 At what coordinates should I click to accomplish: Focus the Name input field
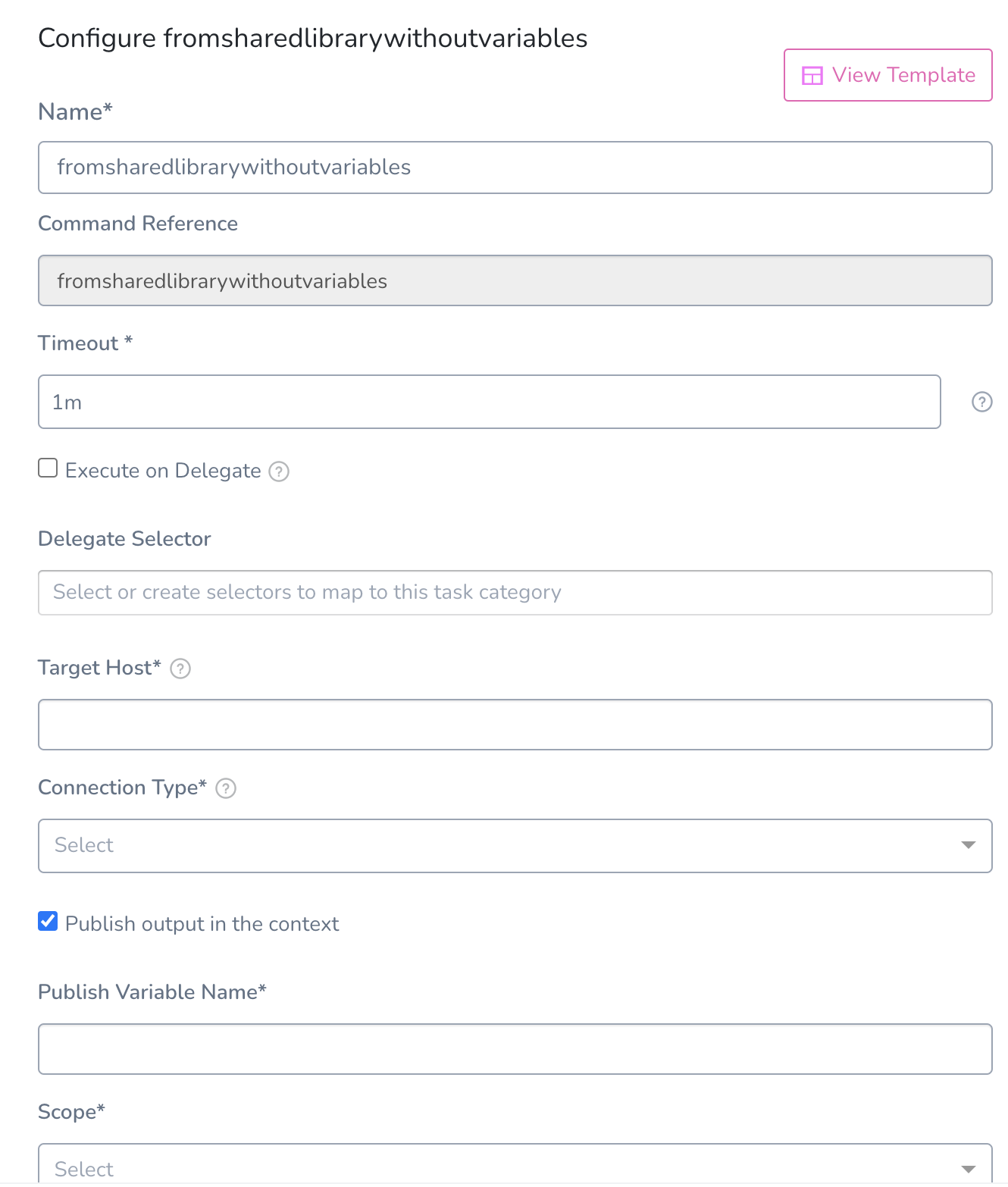(515, 168)
